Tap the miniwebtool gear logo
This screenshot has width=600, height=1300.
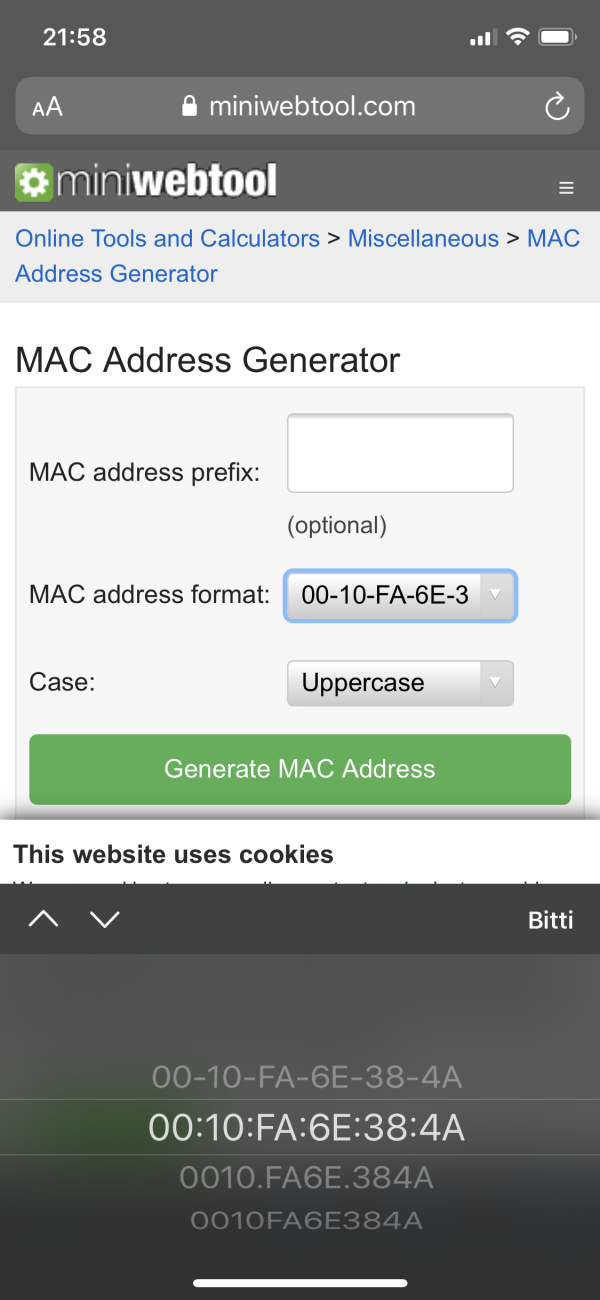34,182
